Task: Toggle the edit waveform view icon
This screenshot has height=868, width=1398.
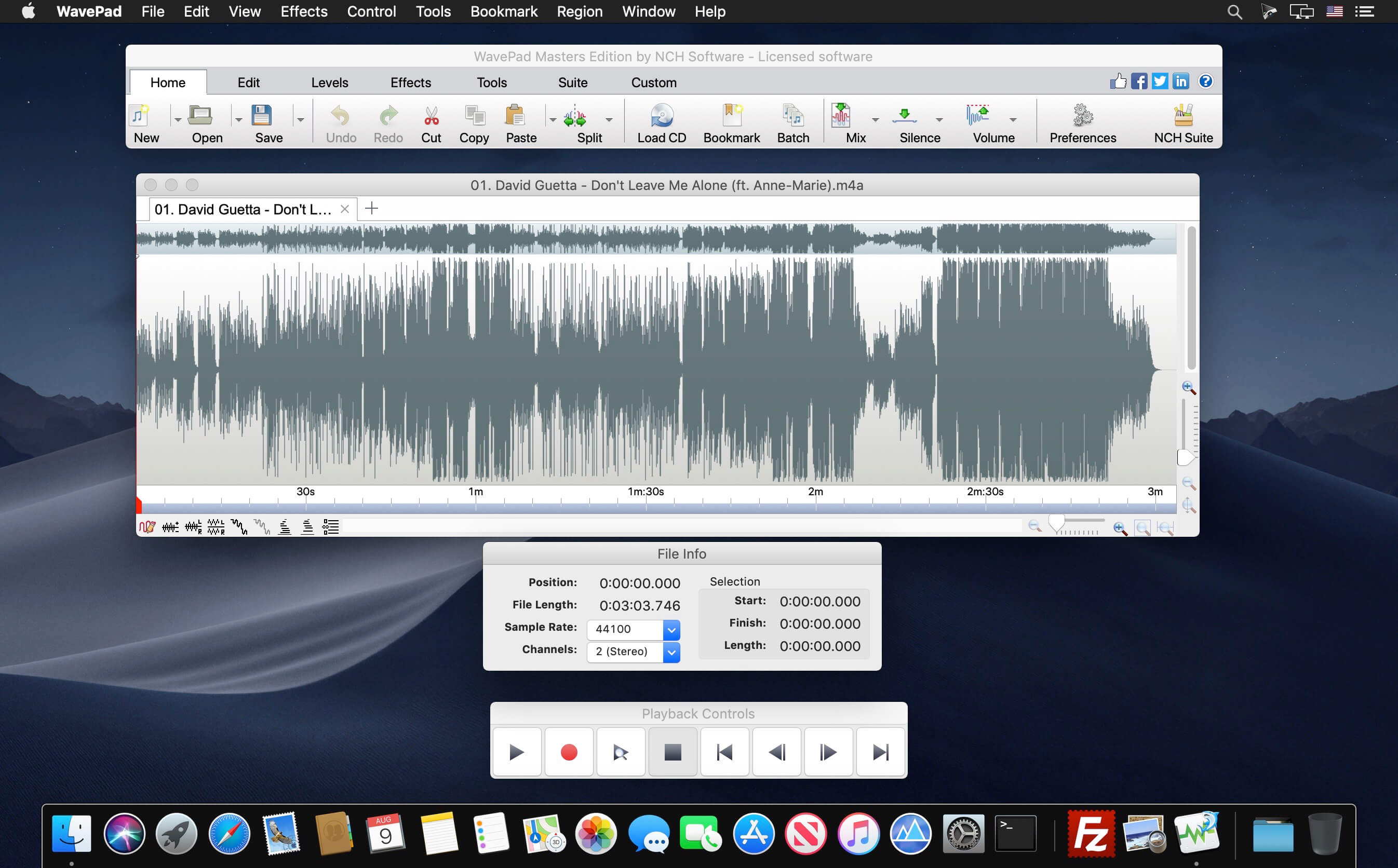Action: (147, 527)
